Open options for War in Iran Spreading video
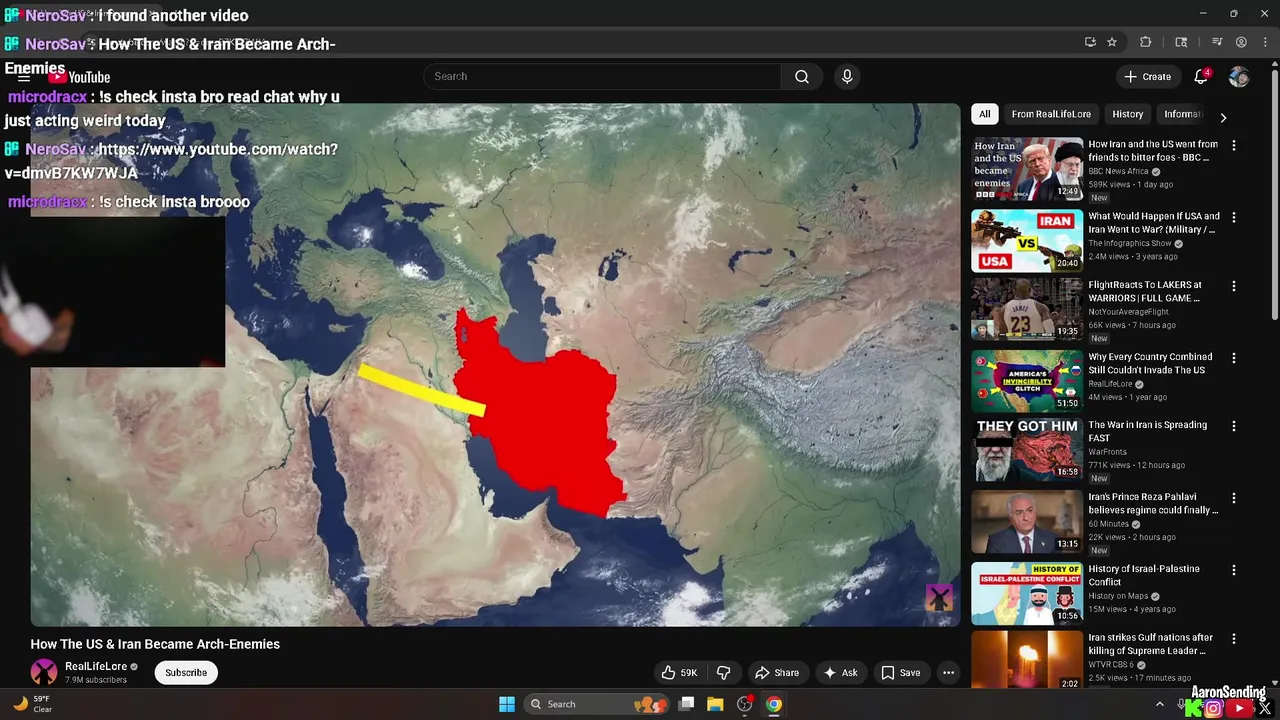Screen dimensions: 1280x720 (x=1233, y=426)
